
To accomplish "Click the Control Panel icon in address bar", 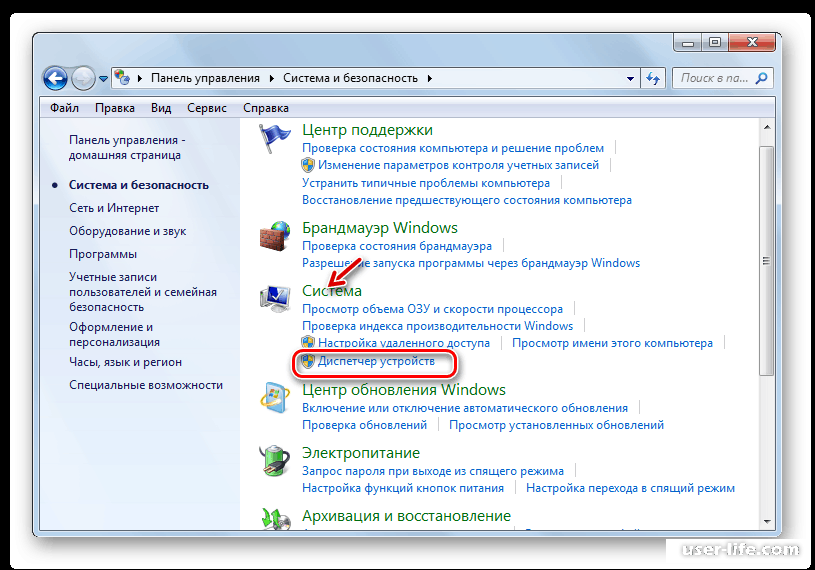I will point(122,78).
